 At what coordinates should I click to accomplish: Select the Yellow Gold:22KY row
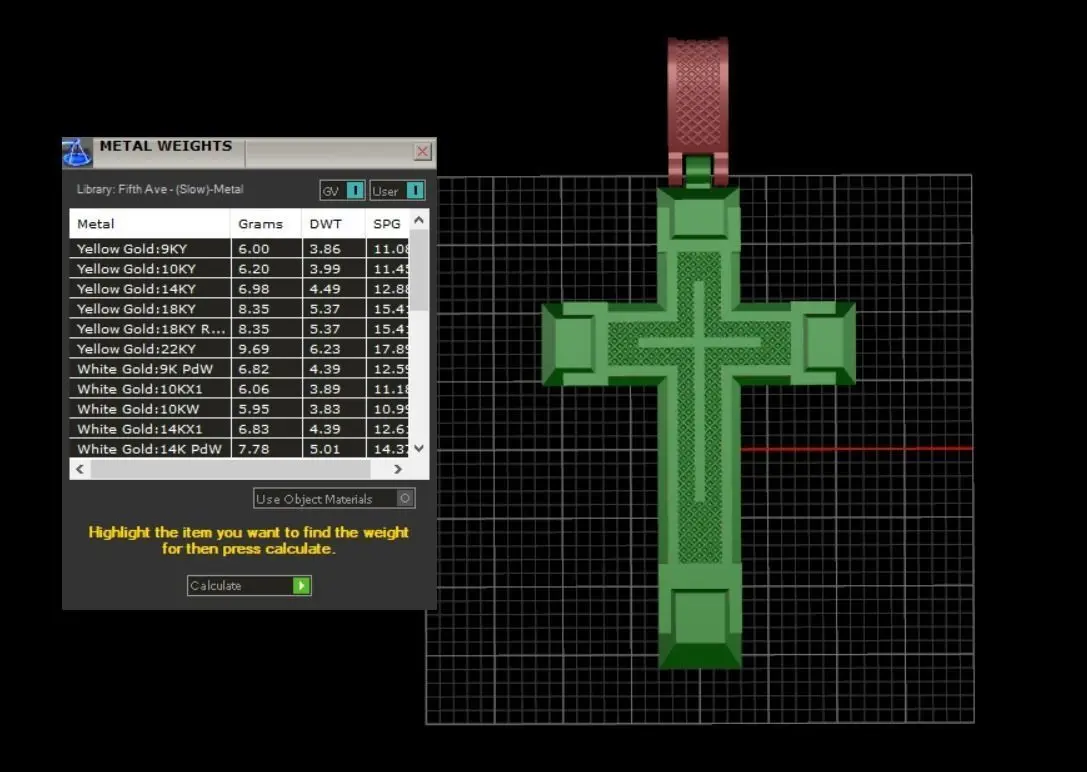pyautogui.click(x=239, y=349)
